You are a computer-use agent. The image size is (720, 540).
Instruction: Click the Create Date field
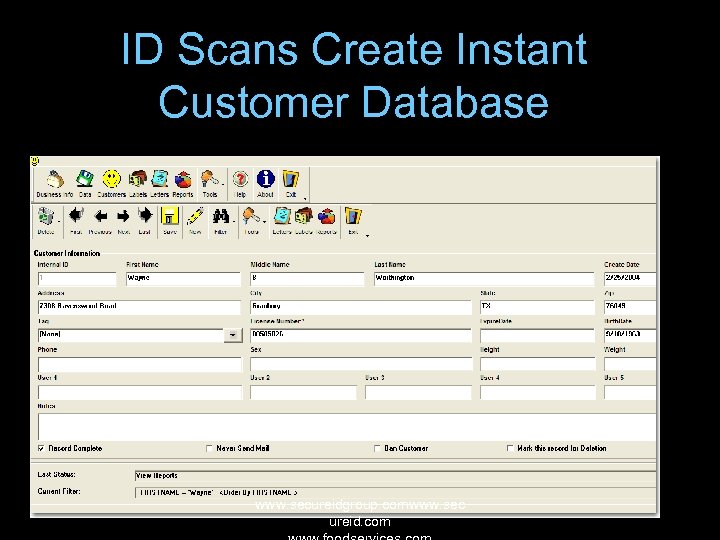(x=630, y=279)
